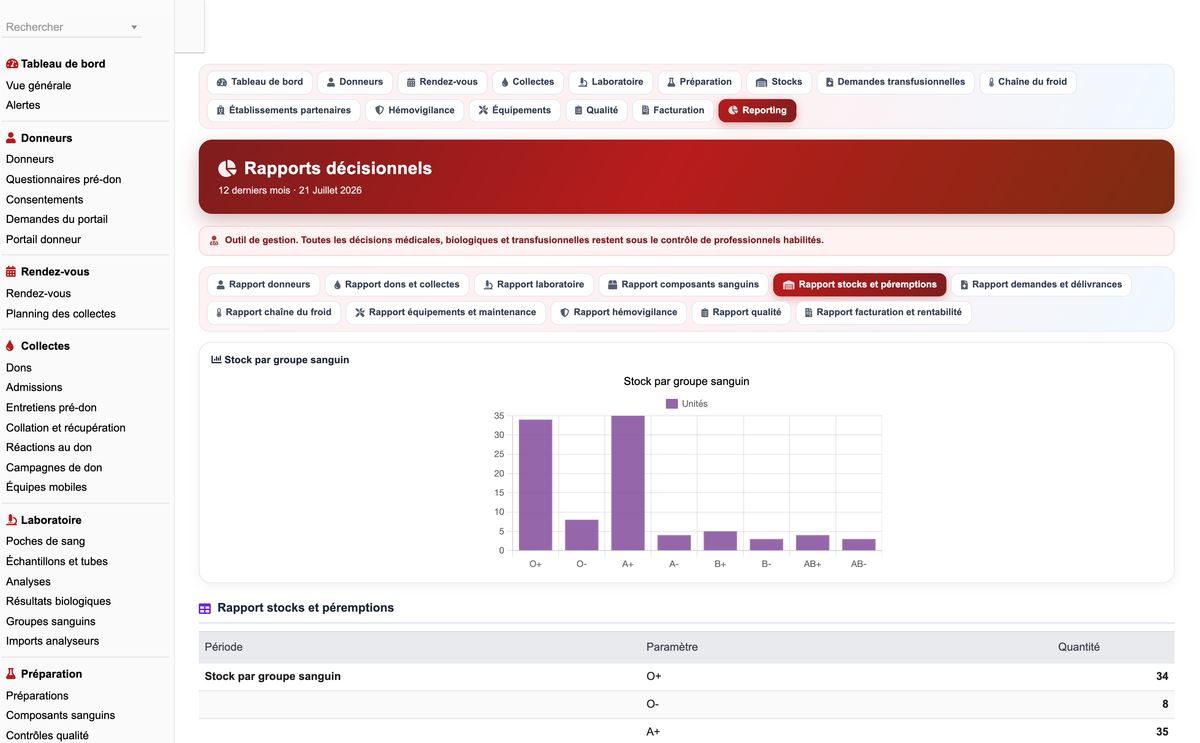Open Collation et récupération in sidebar
Image resolution: width=1200 pixels, height=743 pixels.
[x=66, y=428]
